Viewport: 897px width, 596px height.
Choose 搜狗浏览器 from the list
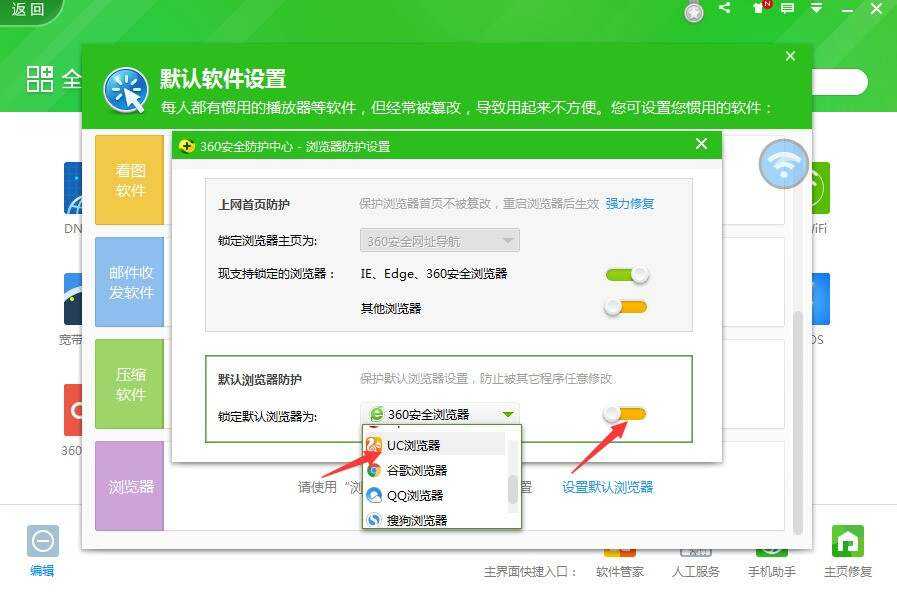pyautogui.click(x=435, y=519)
